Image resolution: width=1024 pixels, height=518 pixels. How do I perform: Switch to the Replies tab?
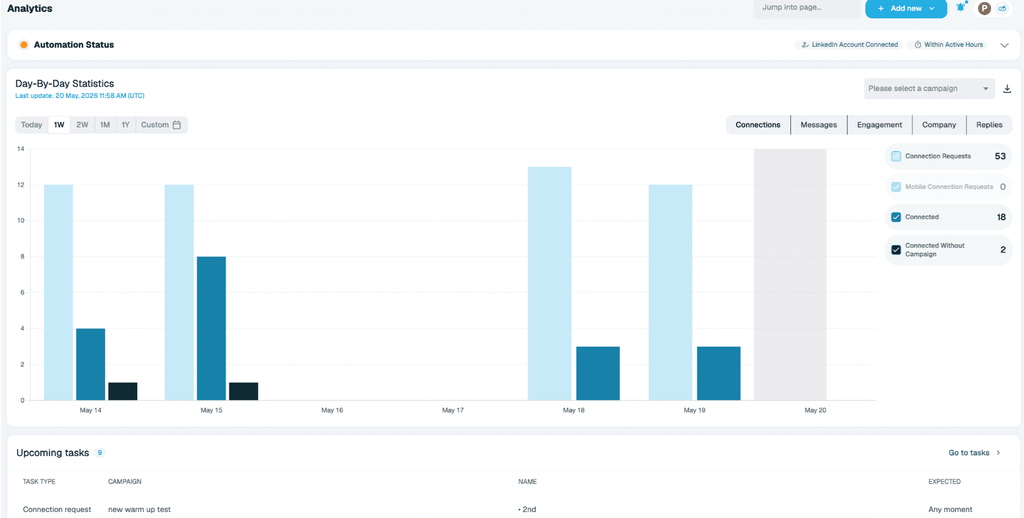989,125
